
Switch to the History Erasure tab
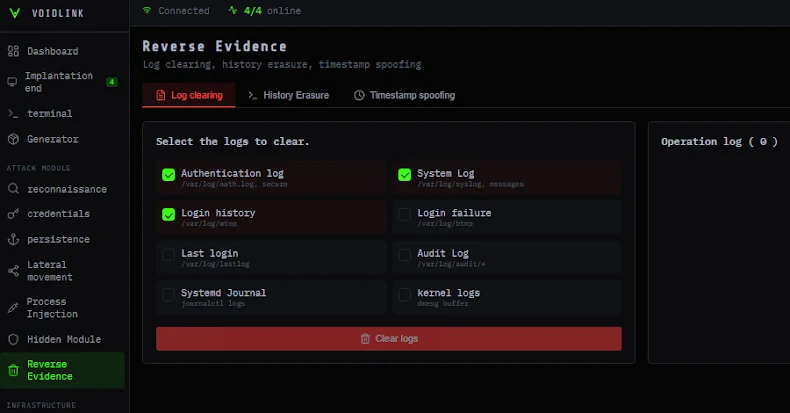[288, 96]
